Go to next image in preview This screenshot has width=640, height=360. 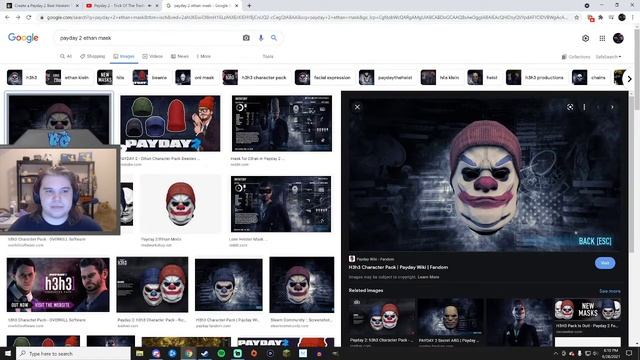(612, 107)
